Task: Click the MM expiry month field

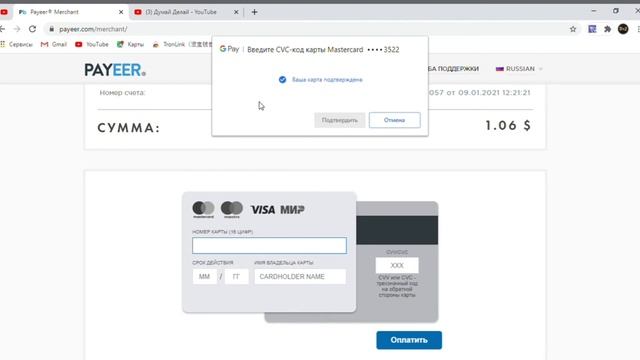Action: 204,277
